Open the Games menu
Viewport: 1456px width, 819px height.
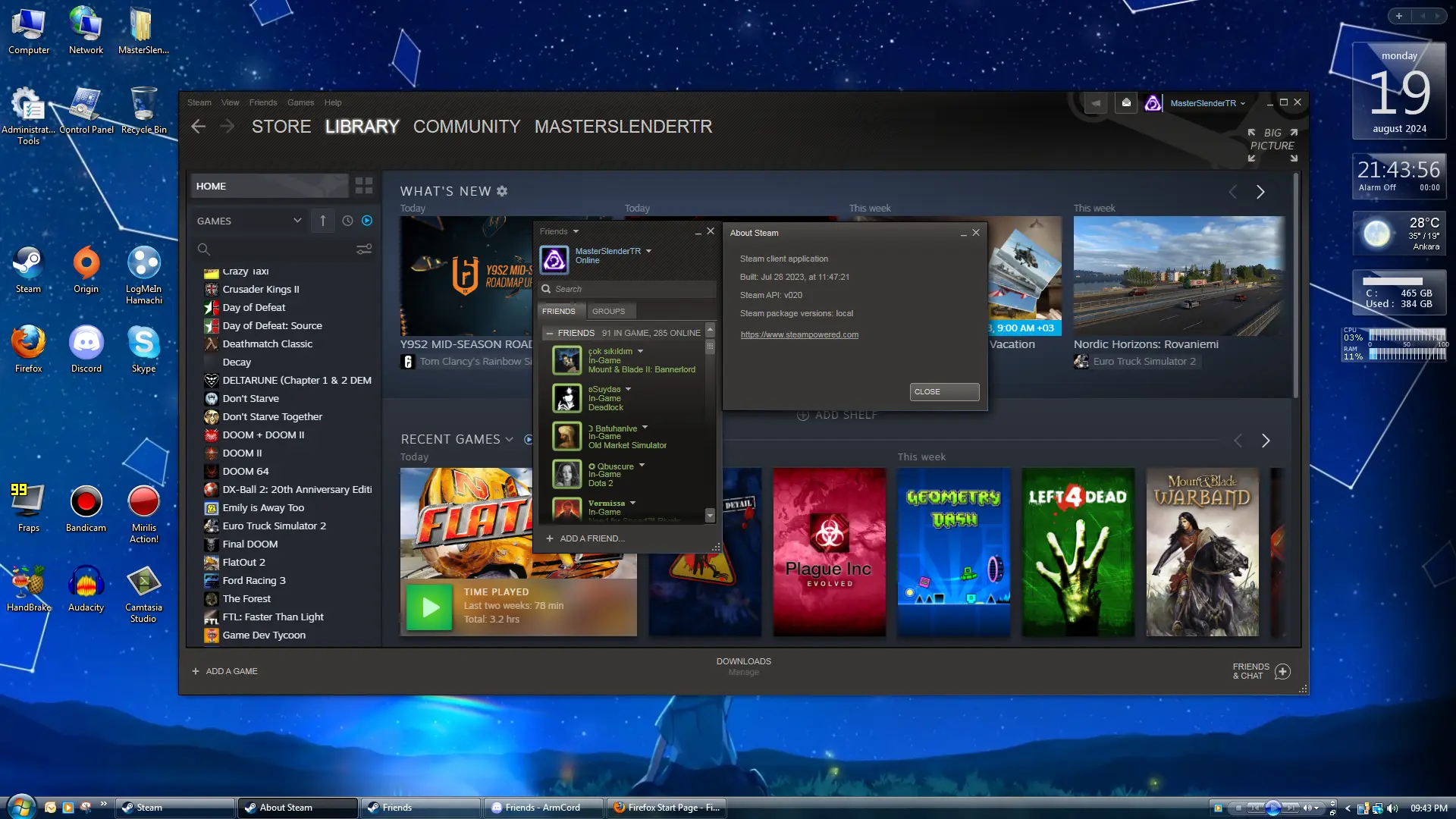click(x=300, y=102)
